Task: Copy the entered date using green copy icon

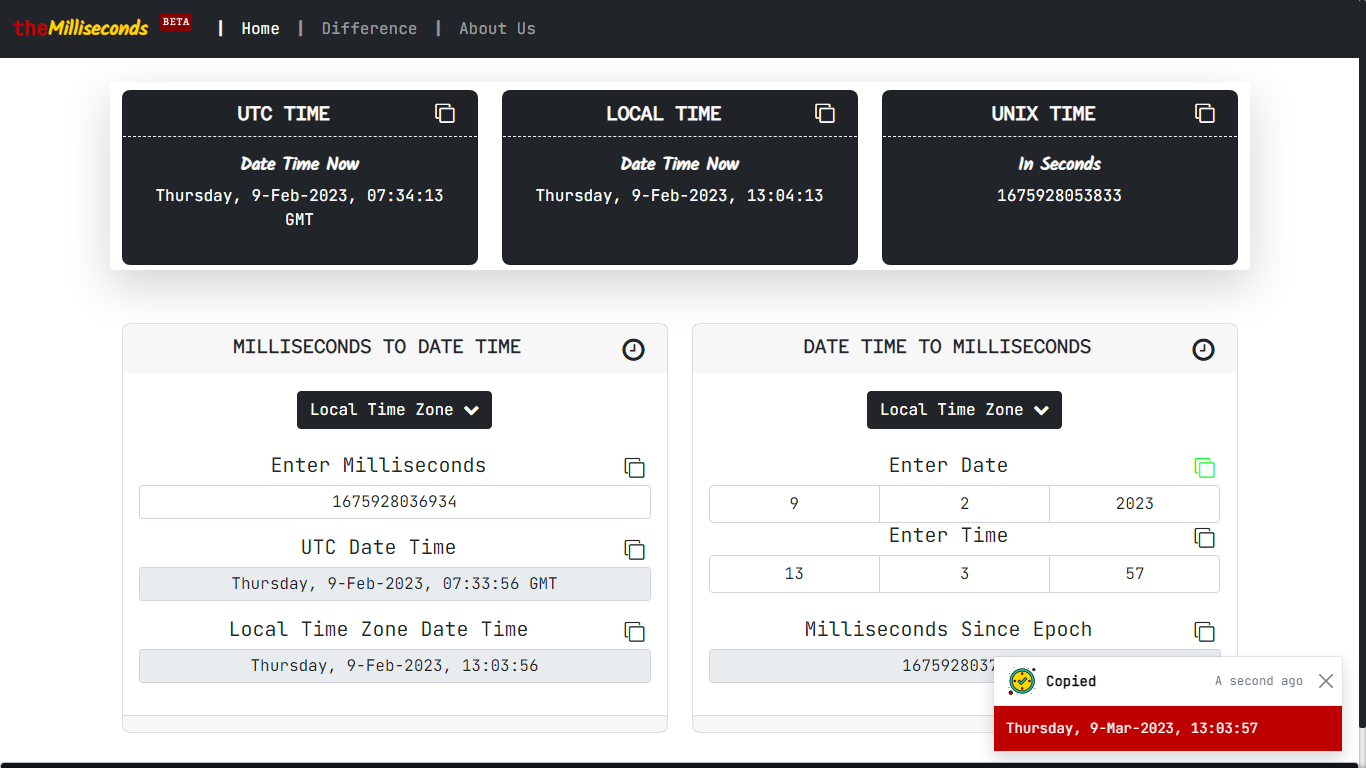Action: [x=1204, y=467]
